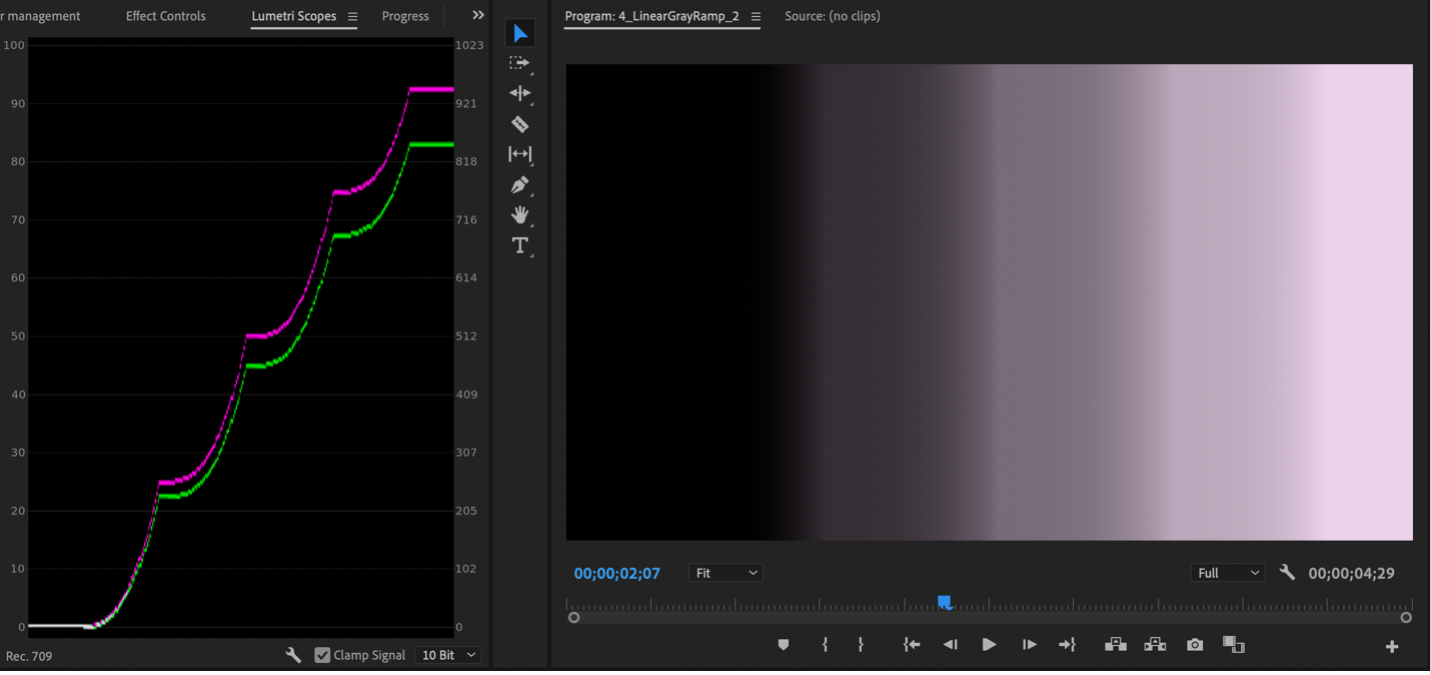
Task: Switch to the Effect Controls tab
Action: (x=165, y=15)
